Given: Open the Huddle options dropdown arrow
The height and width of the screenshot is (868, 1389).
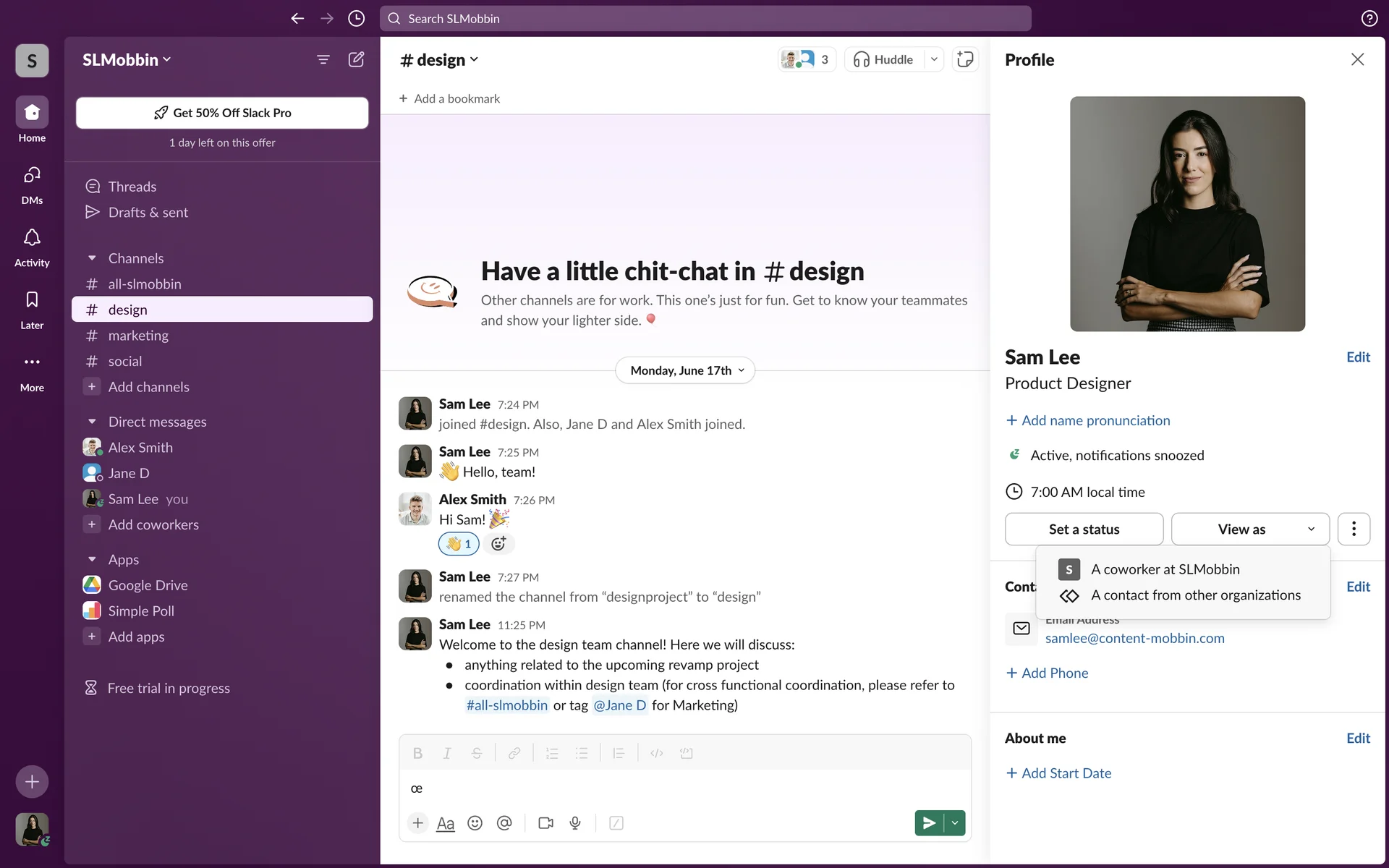Looking at the screenshot, I should tap(934, 59).
